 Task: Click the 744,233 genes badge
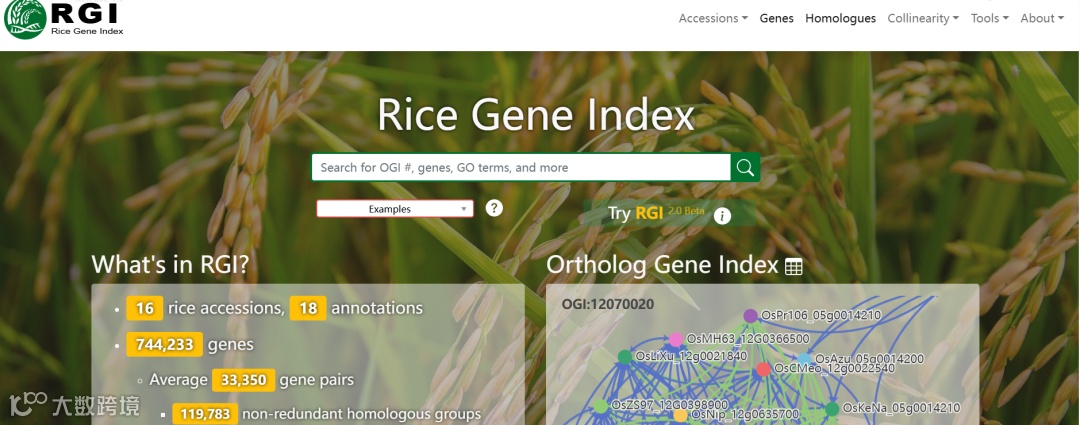[165, 344]
